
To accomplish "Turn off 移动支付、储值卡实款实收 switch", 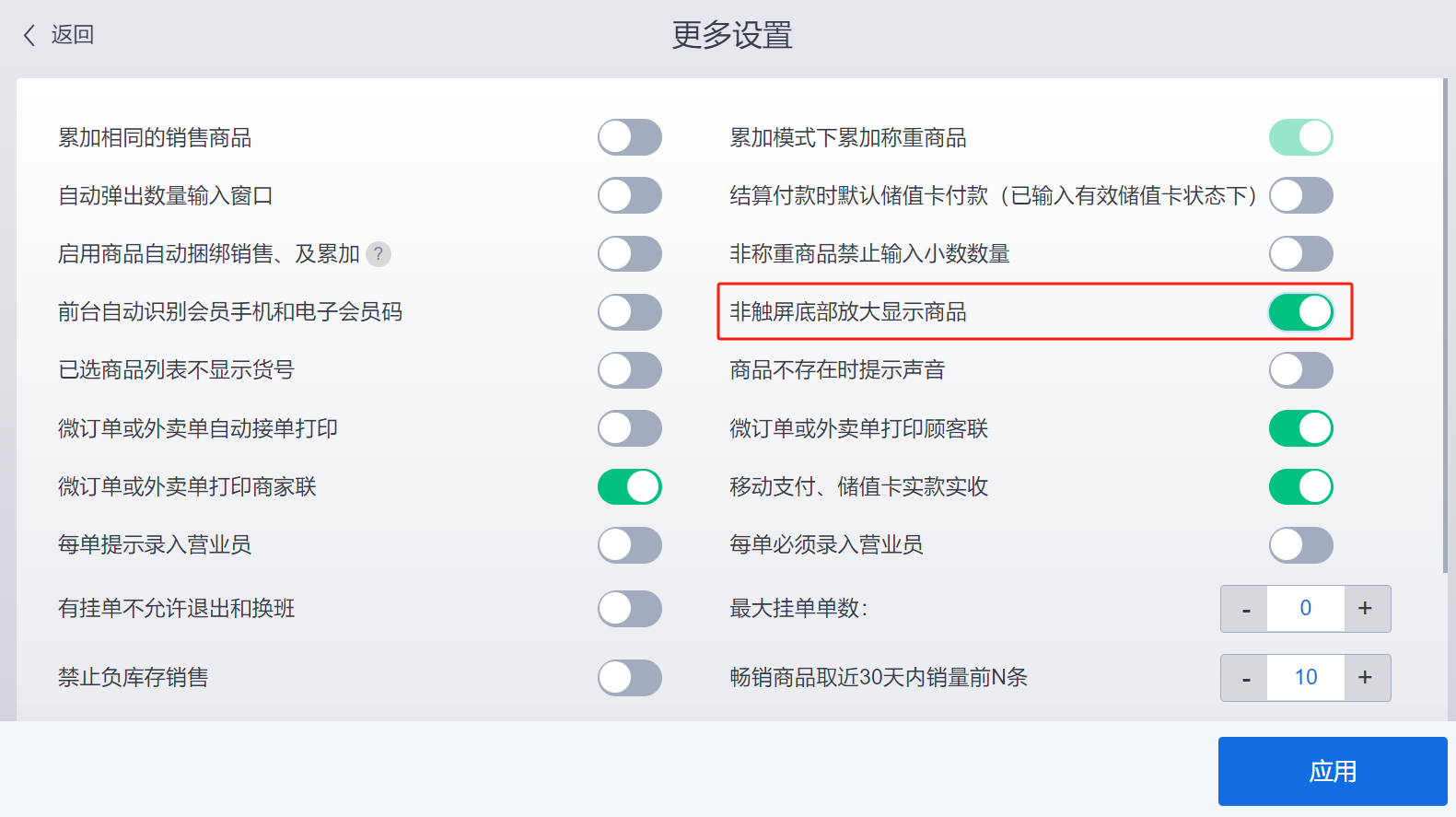I will pos(1301,486).
